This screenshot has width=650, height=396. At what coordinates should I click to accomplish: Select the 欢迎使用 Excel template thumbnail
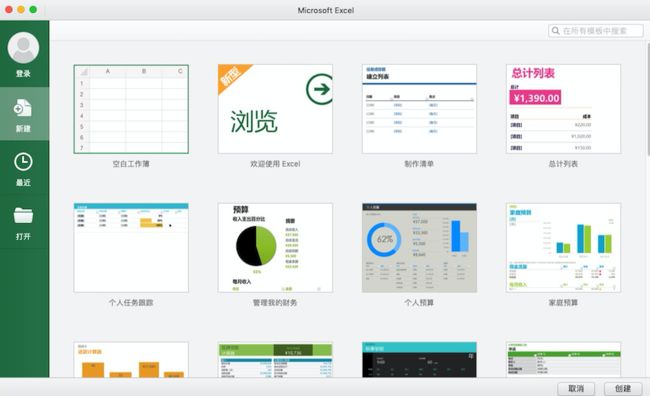275,109
